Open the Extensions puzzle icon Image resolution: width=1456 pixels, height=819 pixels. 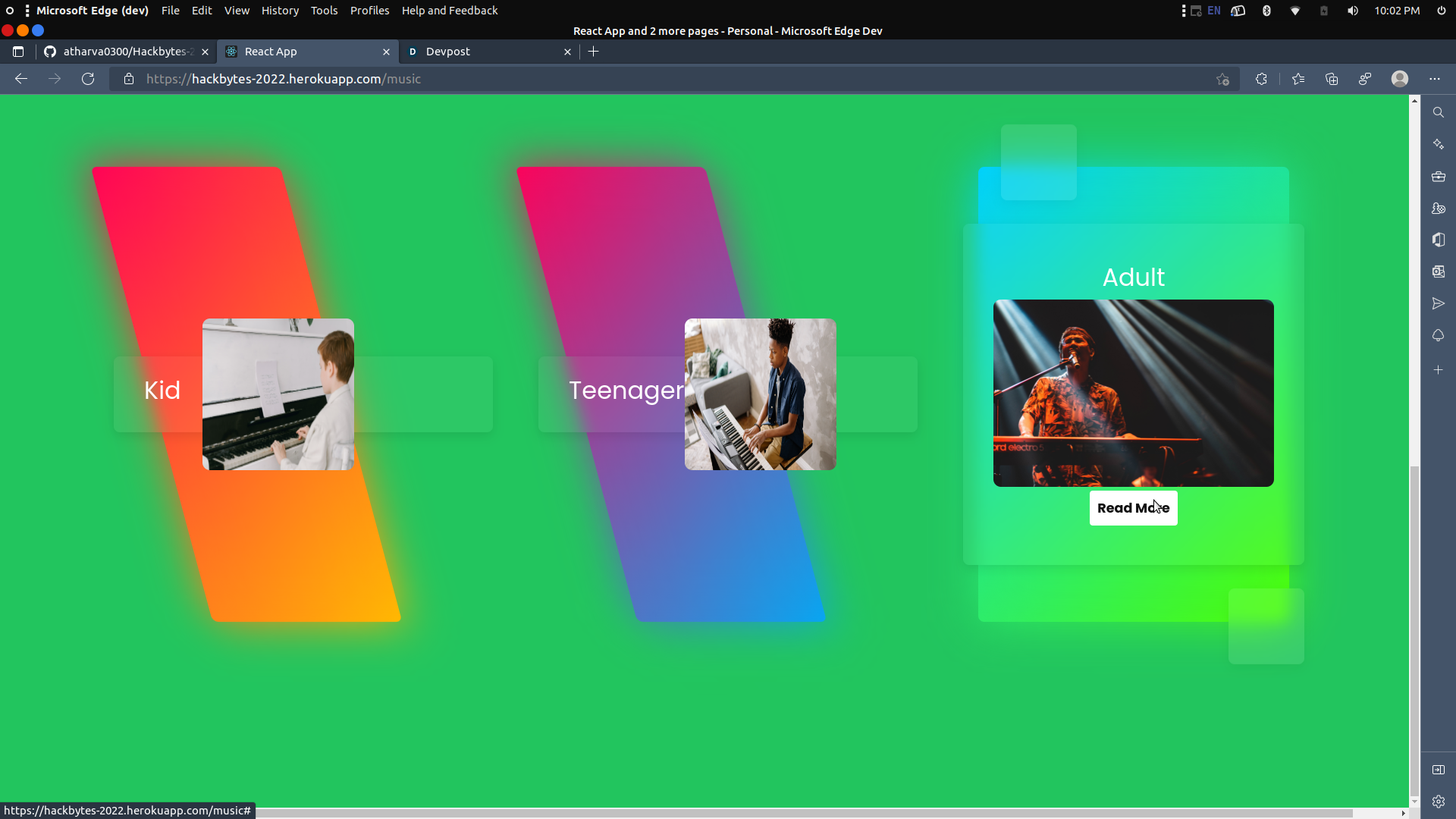pos(1261,79)
